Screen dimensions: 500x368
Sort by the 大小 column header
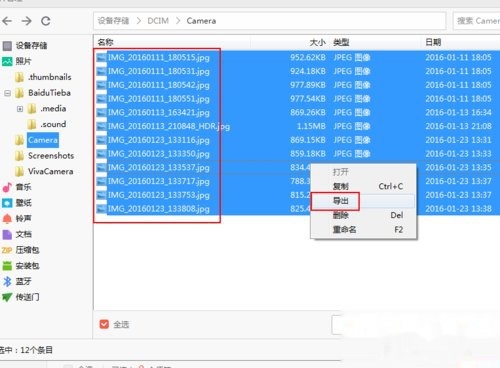pos(317,42)
